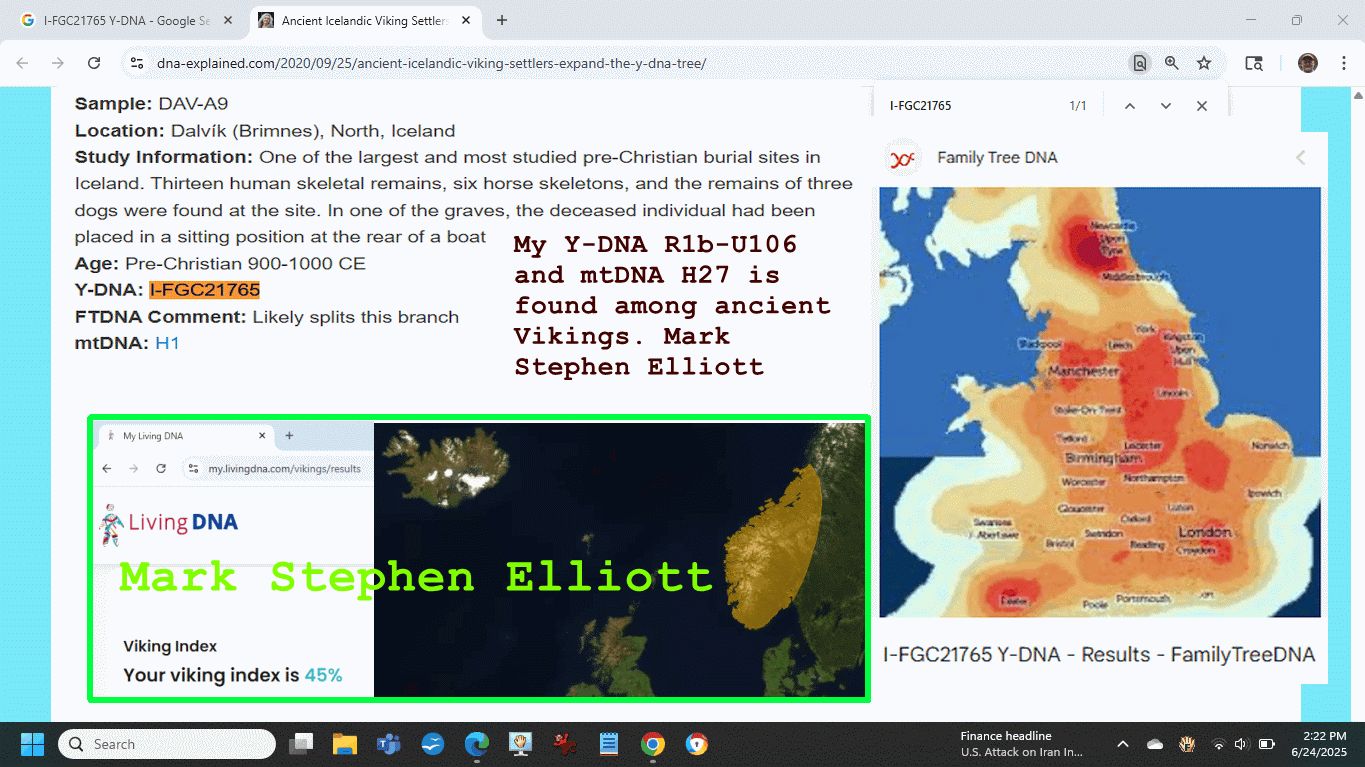Switch to the I-FGC21765 Y-DNA Google tab
1365x767 pixels.
[x=125, y=20]
